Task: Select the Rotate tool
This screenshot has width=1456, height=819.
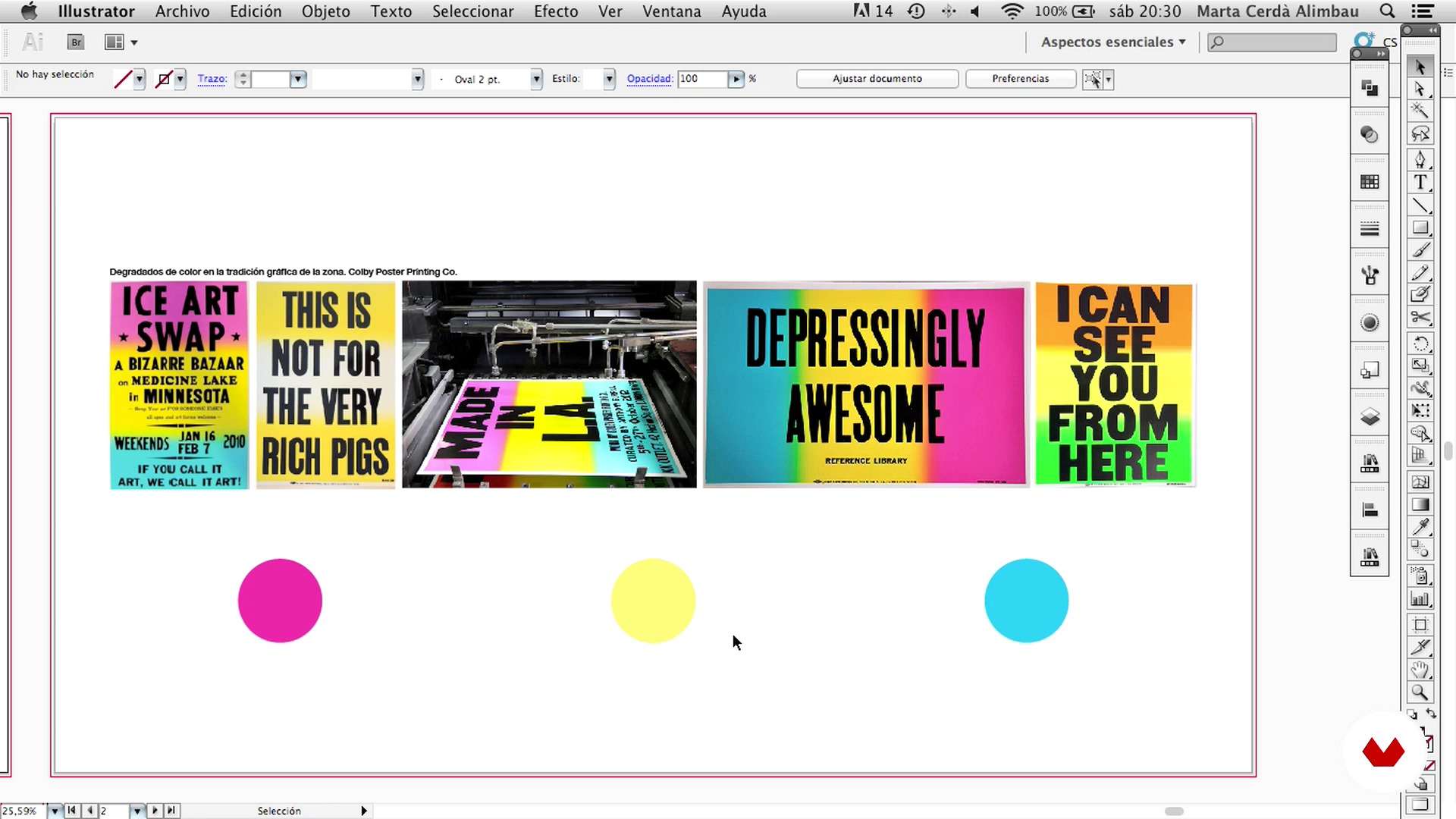Action: (x=1420, y=344)
